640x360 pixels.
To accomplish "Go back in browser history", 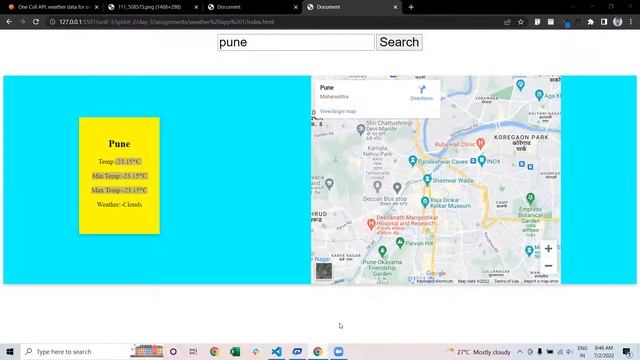I will pos(9,22).
